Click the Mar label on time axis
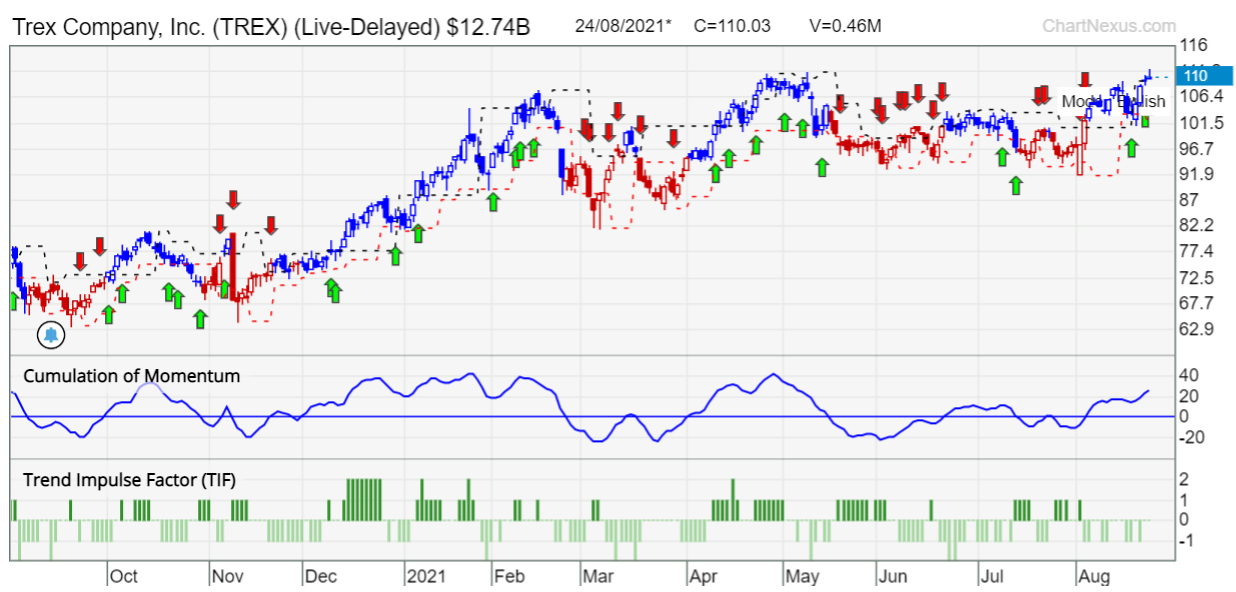Image resolution: width=1236 pixels, height=592 pixels. pyautogui.click(x=598, y=576)
